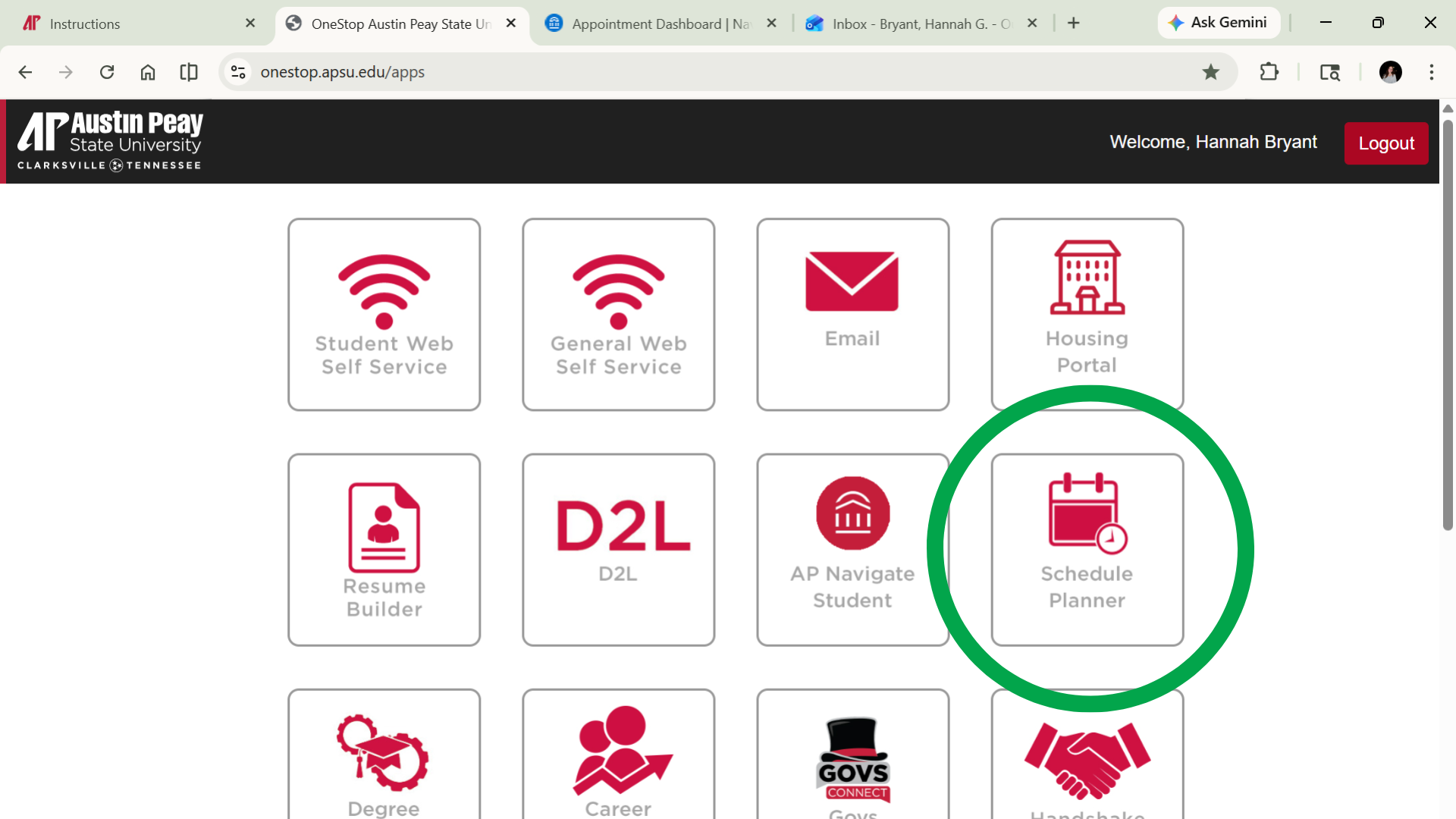Open the Chrome three-dot menu
Screen dimensions: 1456x819
click(1432, 72)
